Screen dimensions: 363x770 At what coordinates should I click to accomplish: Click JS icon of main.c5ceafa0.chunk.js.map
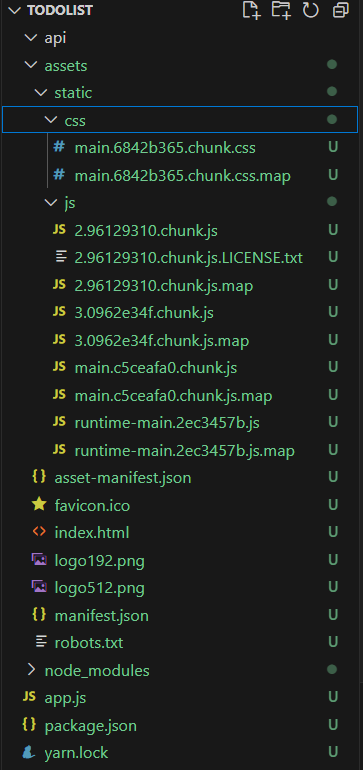[59, 394]
